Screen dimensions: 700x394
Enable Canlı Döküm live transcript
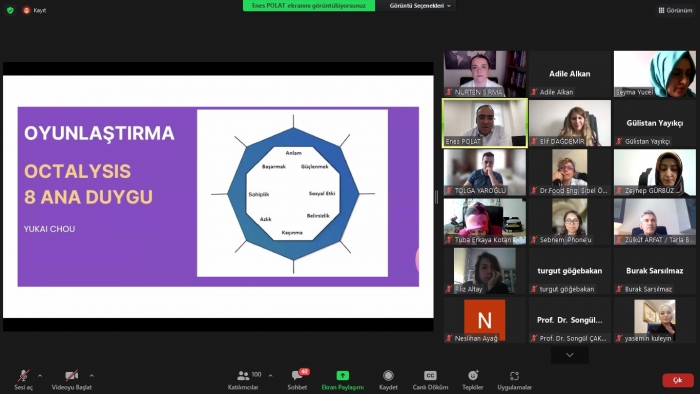coord(430,380)
